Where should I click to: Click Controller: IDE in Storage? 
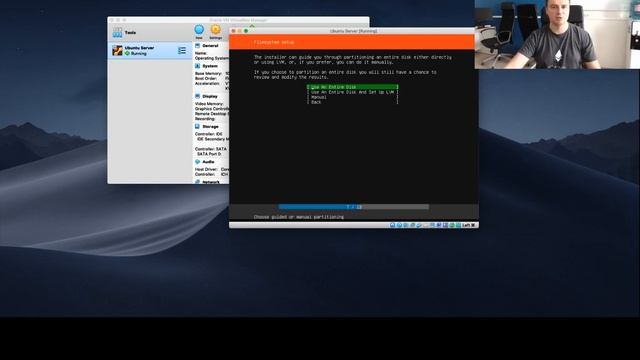pyautogui.click(x=209, y=134)
